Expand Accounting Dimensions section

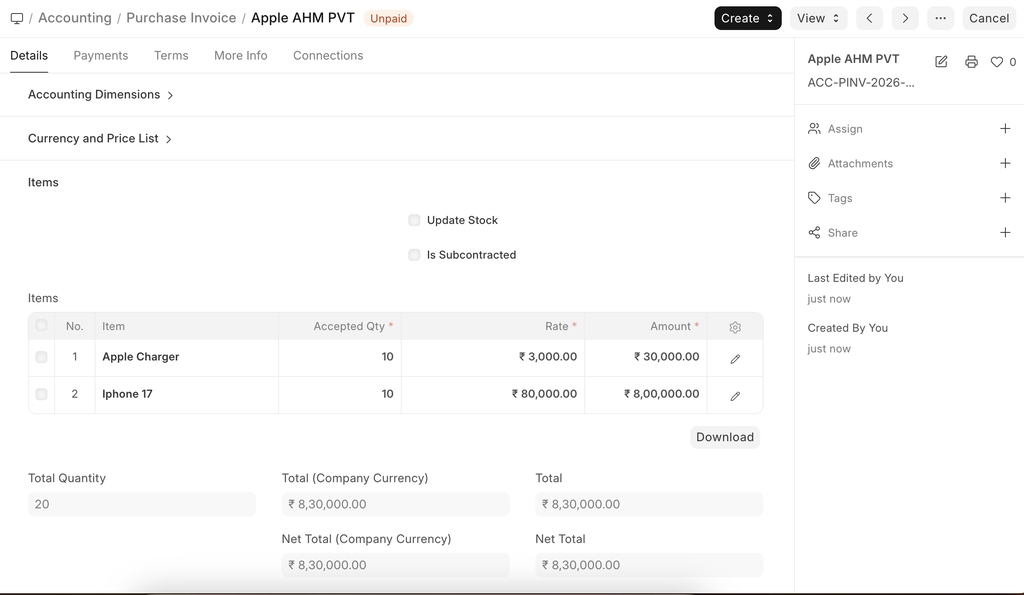(100, 95)
